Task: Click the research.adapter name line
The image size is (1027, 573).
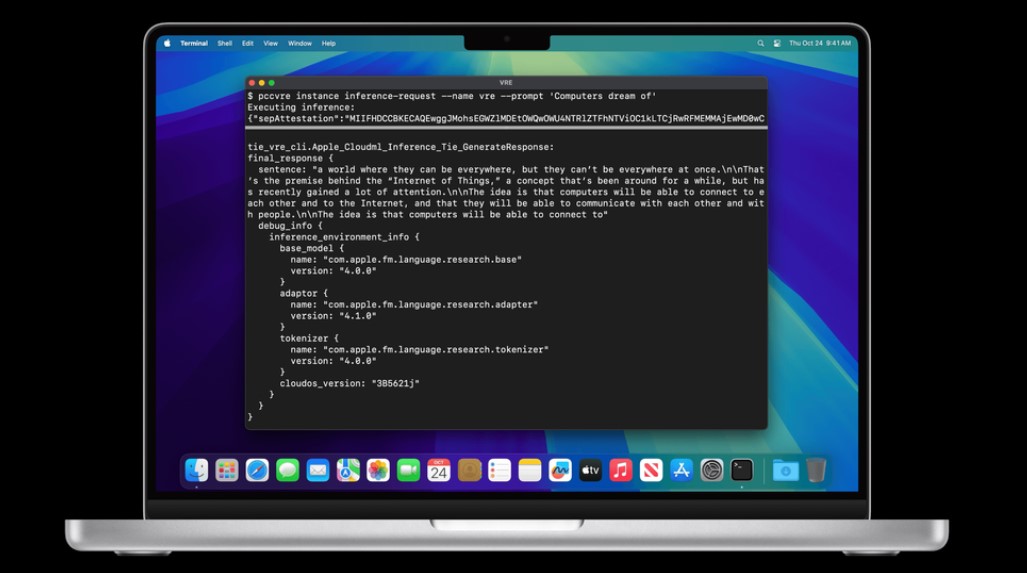Action: click(x=414, y=305)
